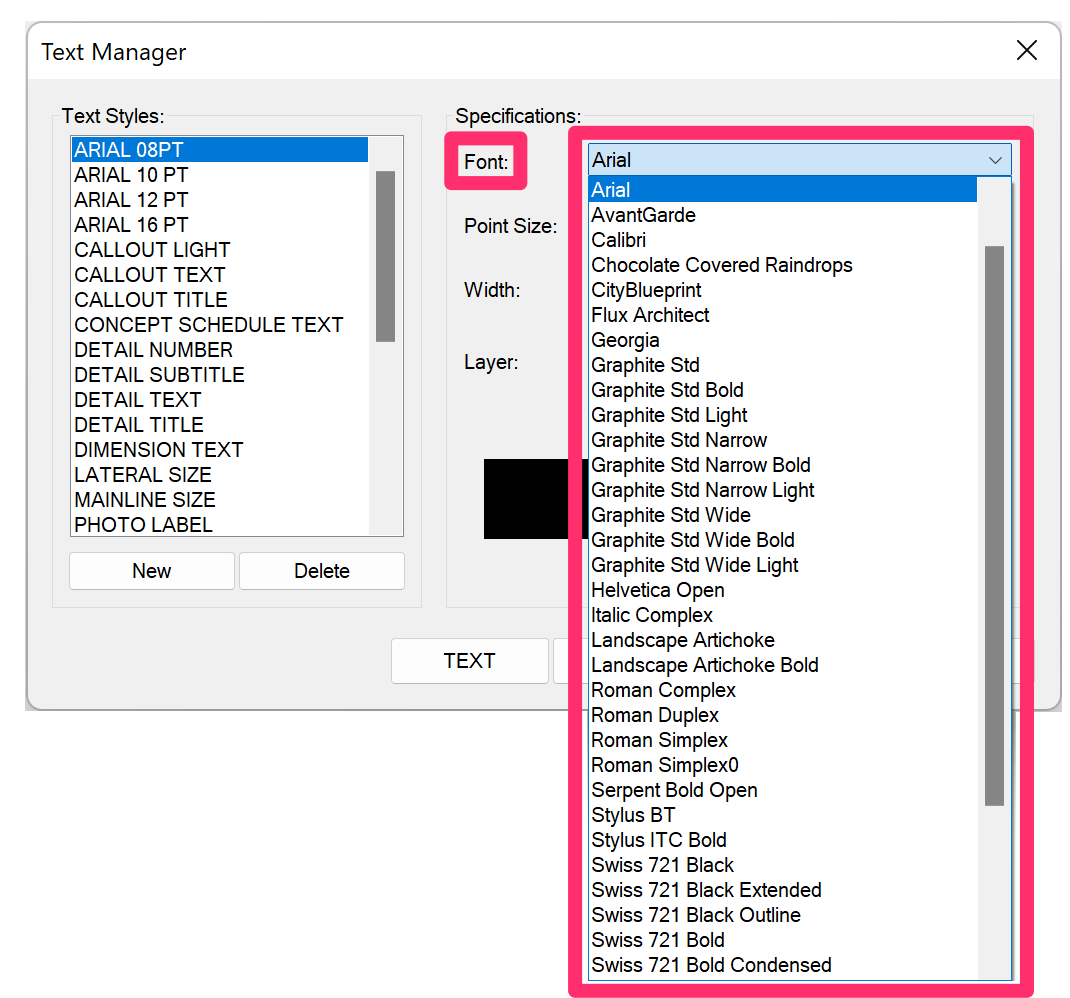The image size is (1070, 998).
Task: Select LATERAL SIZE style
Action: coord(220,474)
